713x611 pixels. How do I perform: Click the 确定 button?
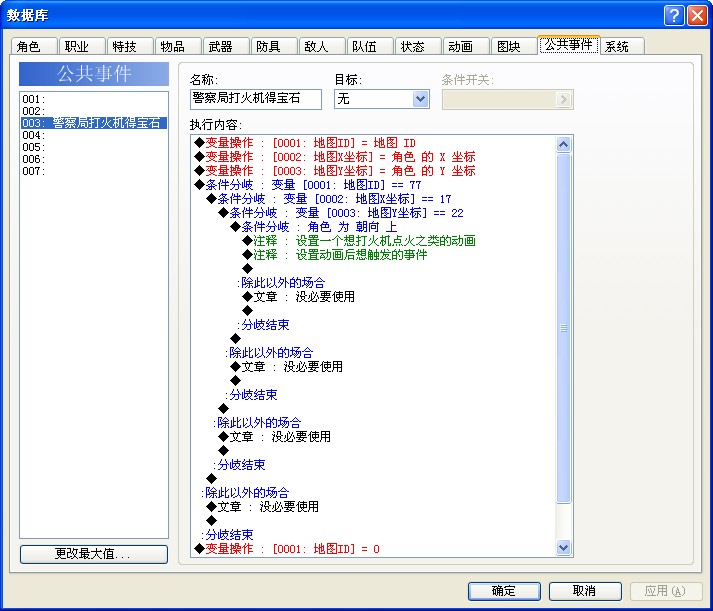coord(504,591)
